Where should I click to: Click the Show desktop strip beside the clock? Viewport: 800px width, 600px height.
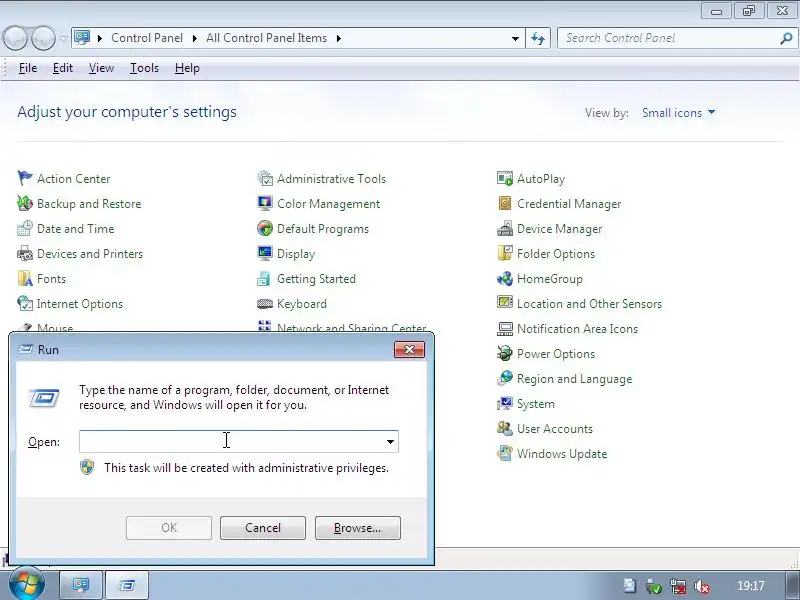coord(792,585)
